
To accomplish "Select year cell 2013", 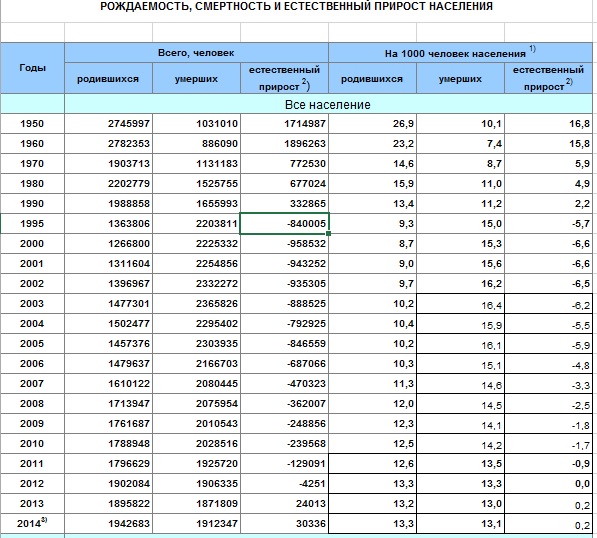I will (x=32, y=503).
